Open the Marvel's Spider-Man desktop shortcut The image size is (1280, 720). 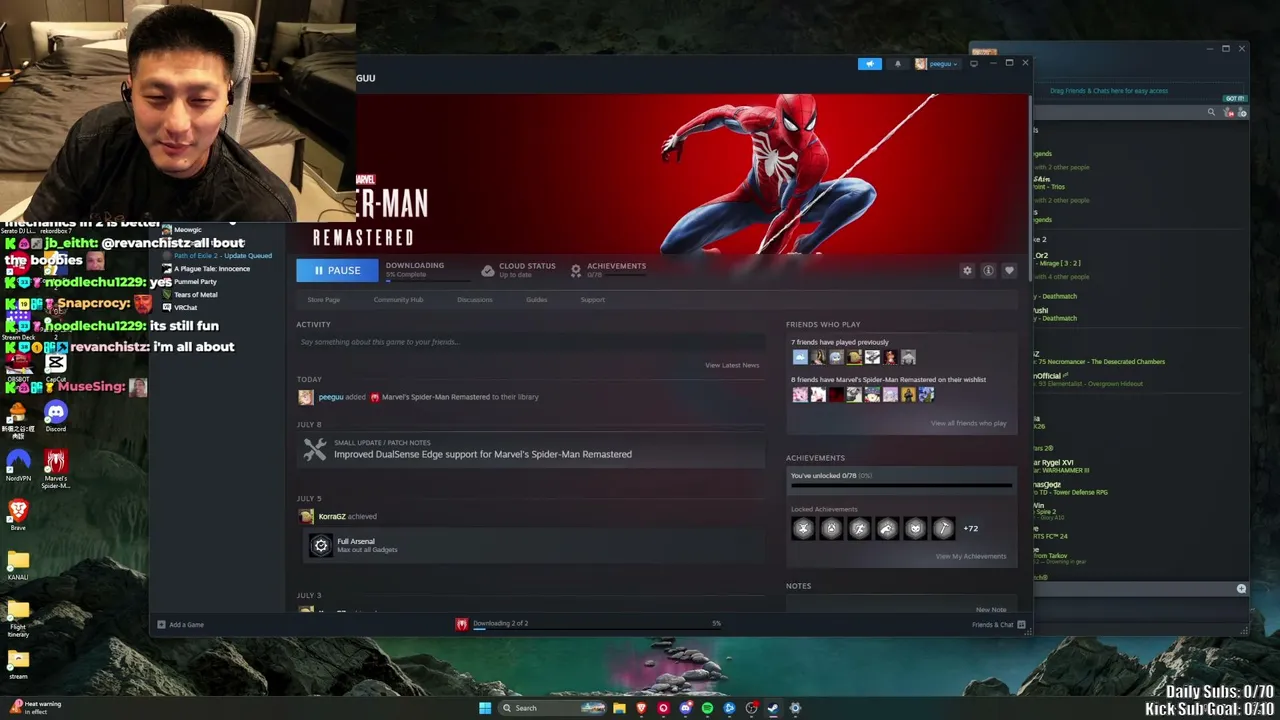click(56, 469)
